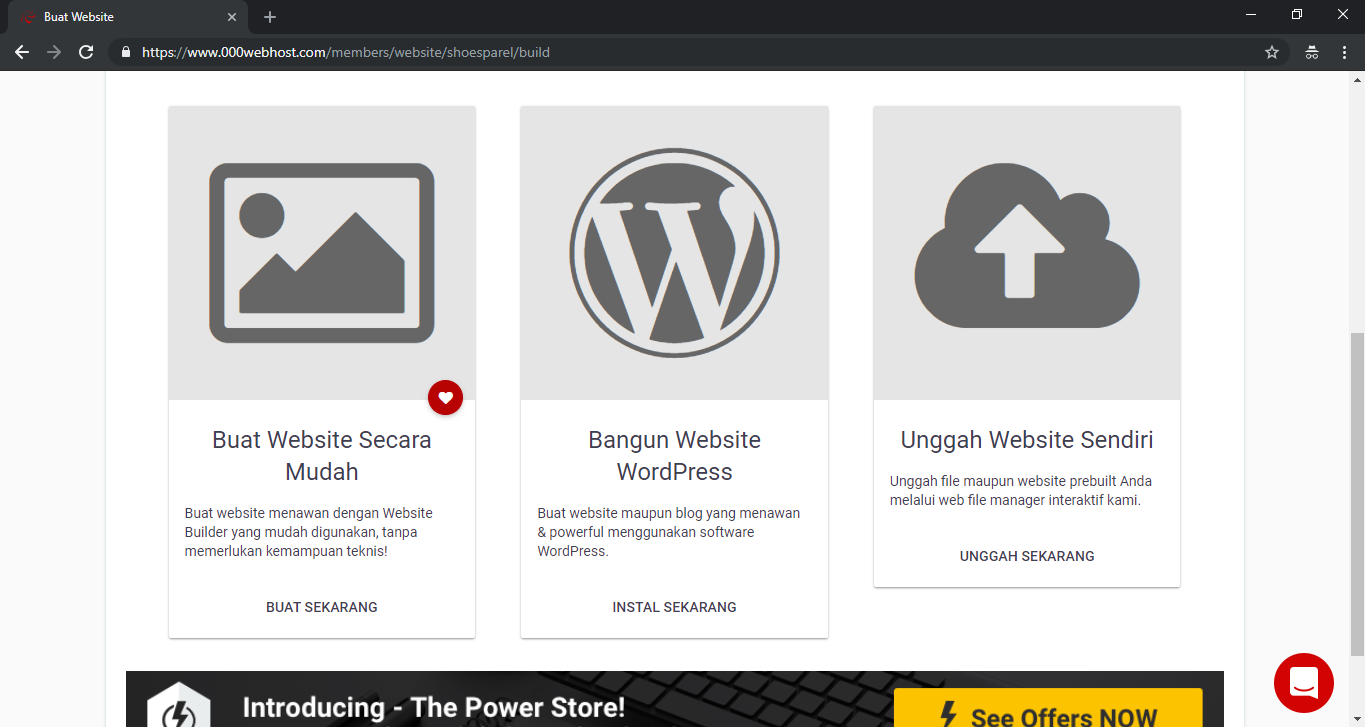Image resolution: width=1365 pixels, height=727 pixels.
Task: Click the cloud upload icon
Action: pos(1027,246)
